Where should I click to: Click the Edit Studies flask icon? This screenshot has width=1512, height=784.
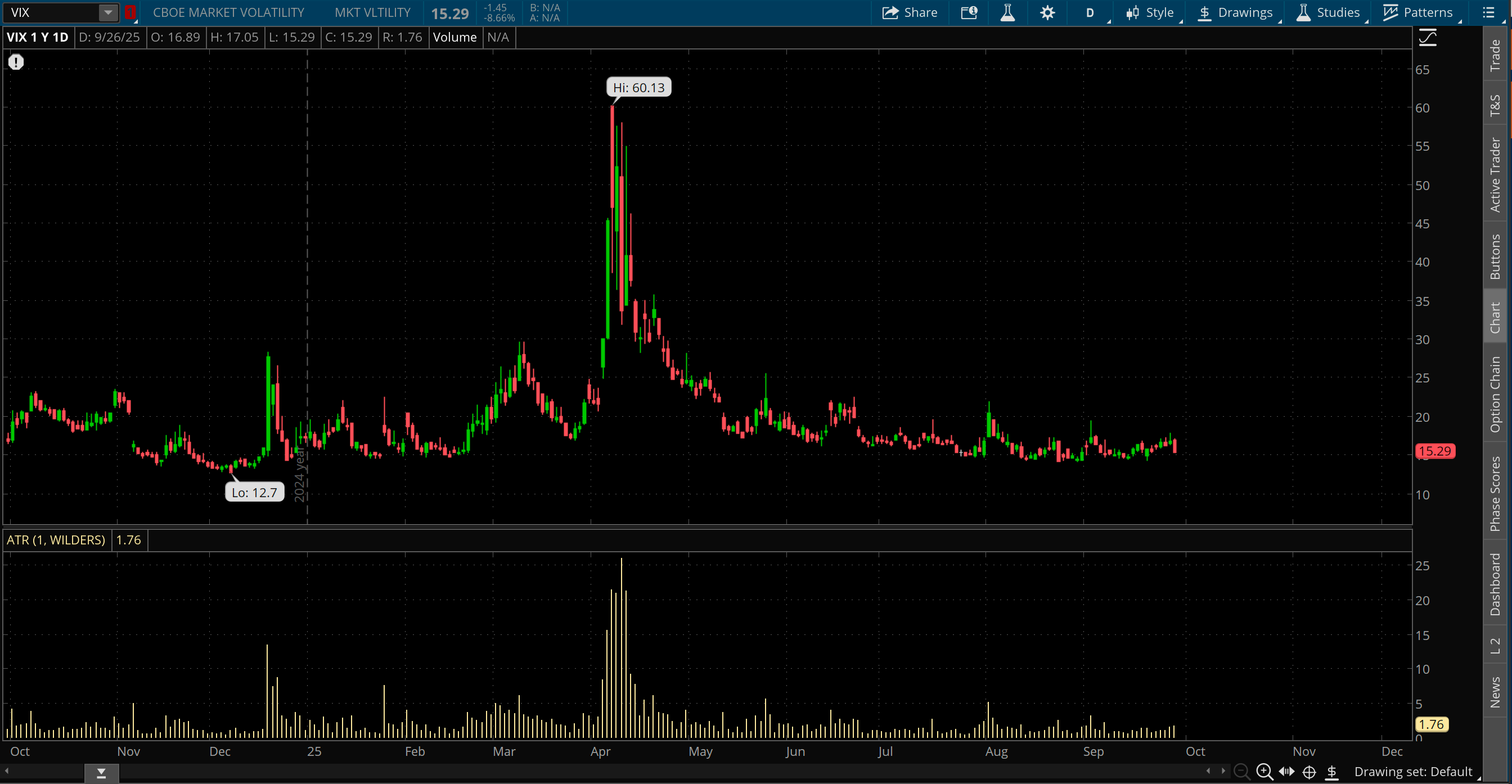pyautogui.click(x=1007, y=13)
